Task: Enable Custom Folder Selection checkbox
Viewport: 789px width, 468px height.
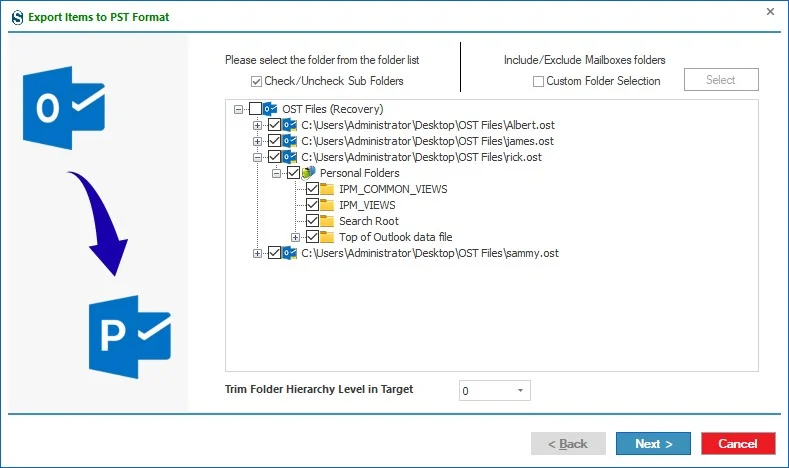Action: tap(538, 81)
